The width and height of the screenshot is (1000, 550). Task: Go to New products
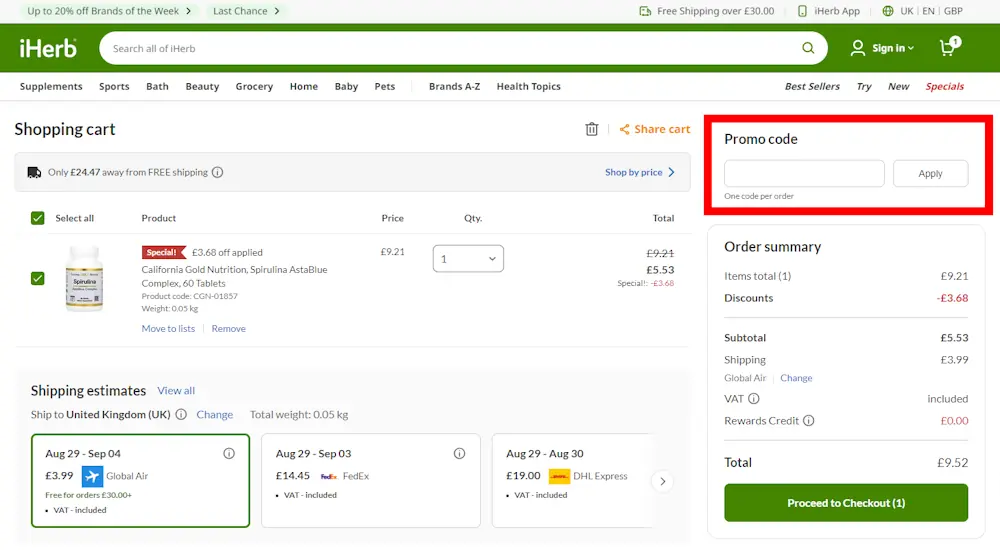tap(899, 86)
